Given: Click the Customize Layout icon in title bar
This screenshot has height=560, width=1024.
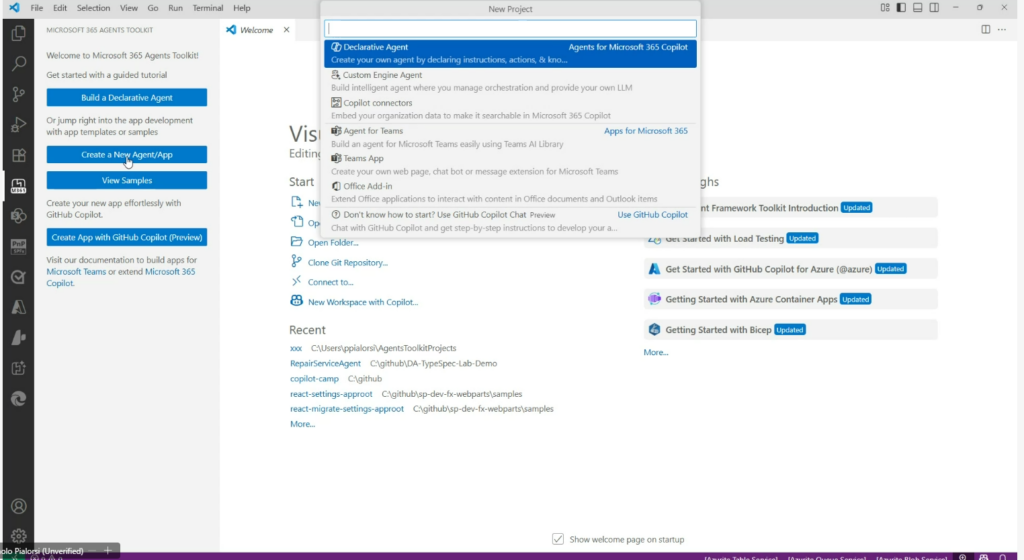Looking at the screenshot, I should [885, 8].
